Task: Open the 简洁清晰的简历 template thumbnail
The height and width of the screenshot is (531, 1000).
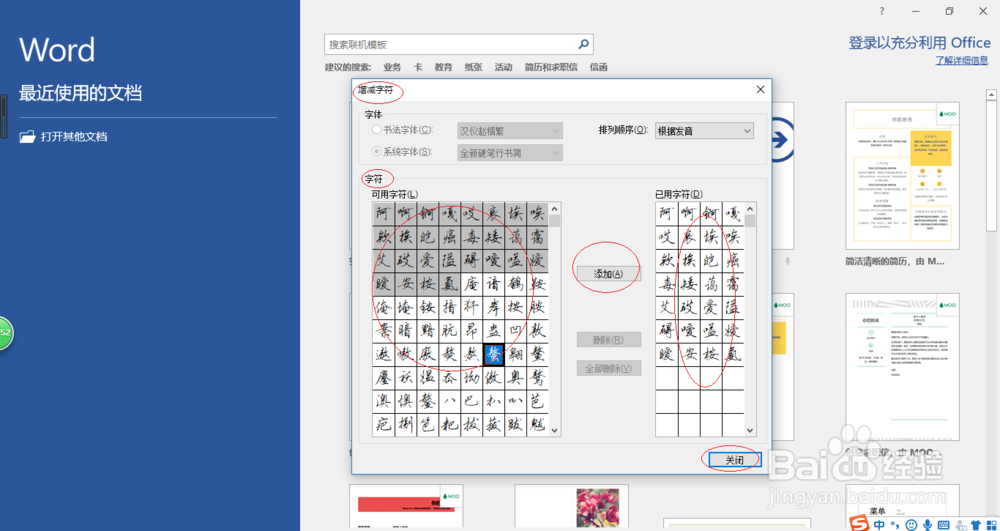Action: 902,175
